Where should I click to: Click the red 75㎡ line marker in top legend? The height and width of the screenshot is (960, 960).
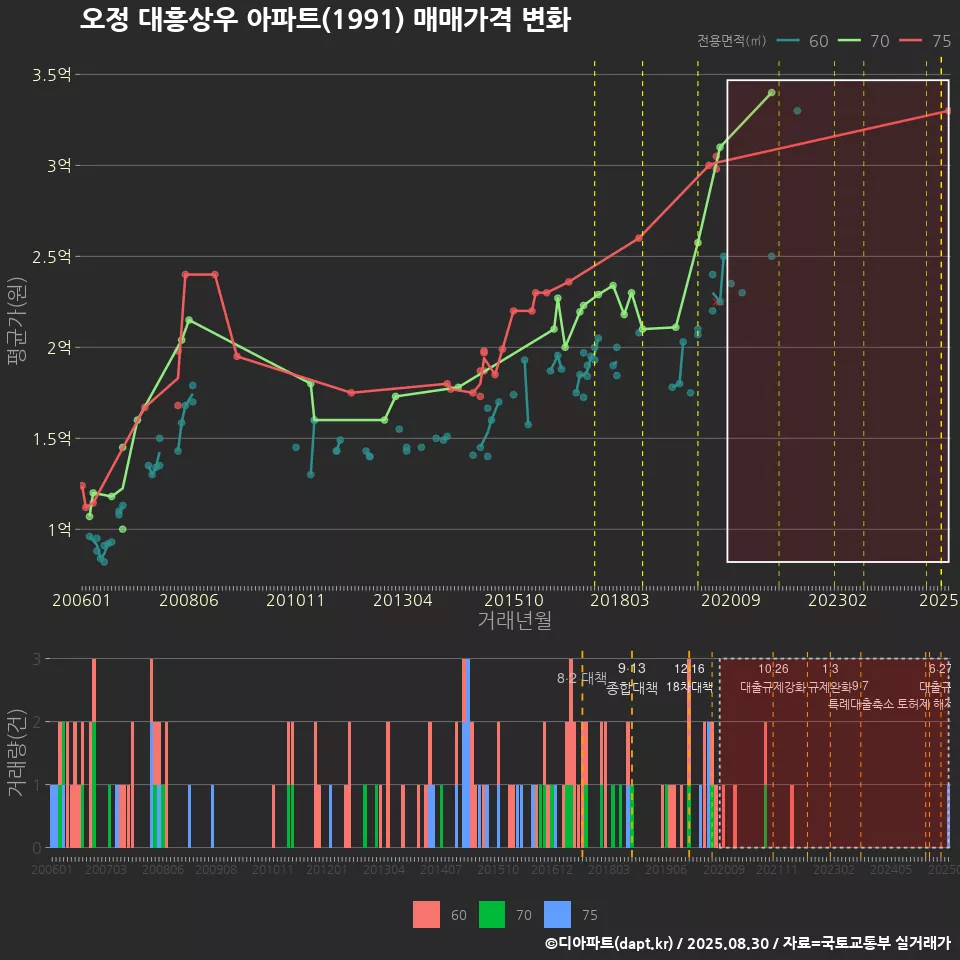tap(912, 41)
